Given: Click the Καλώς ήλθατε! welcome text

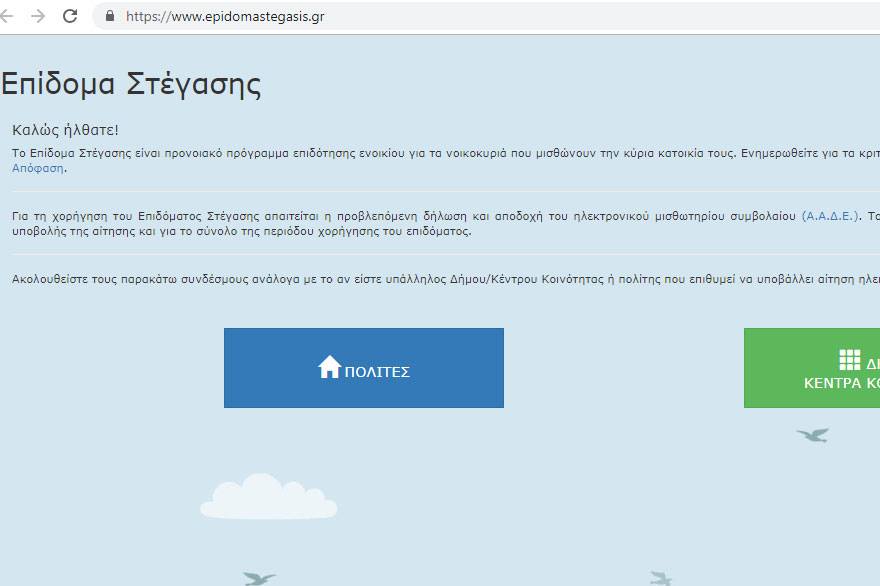Looking at the screenshot, I should click(65, 130).
